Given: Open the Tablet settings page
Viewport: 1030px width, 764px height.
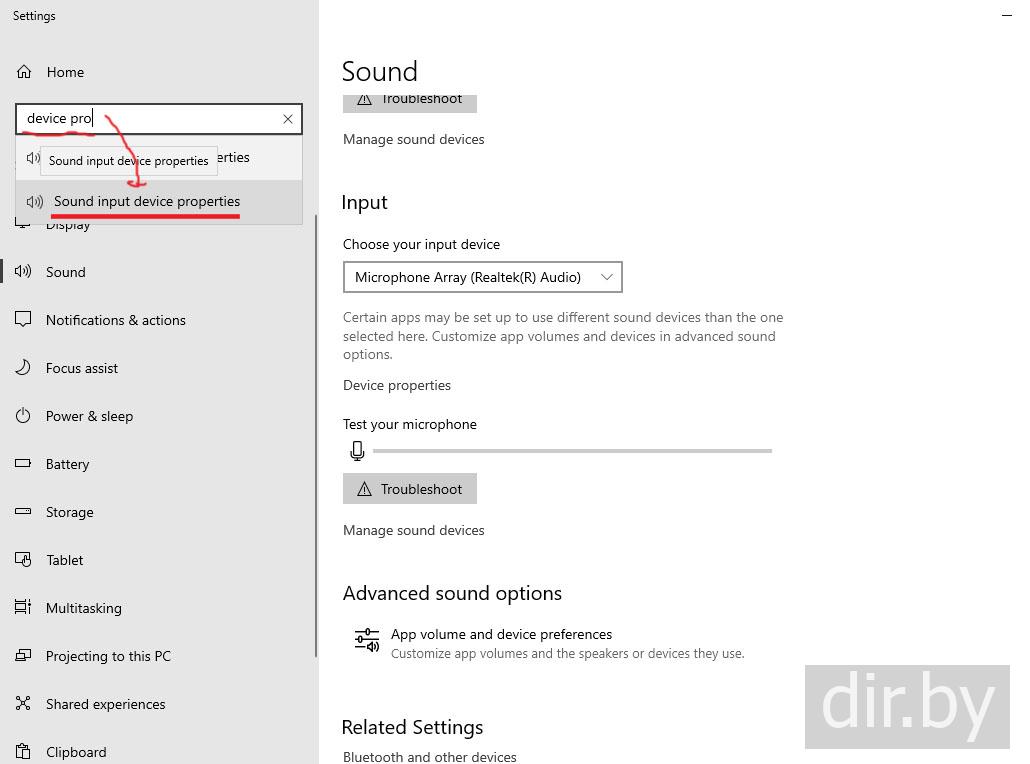Looking at the screenshot, I should [65, 560].
